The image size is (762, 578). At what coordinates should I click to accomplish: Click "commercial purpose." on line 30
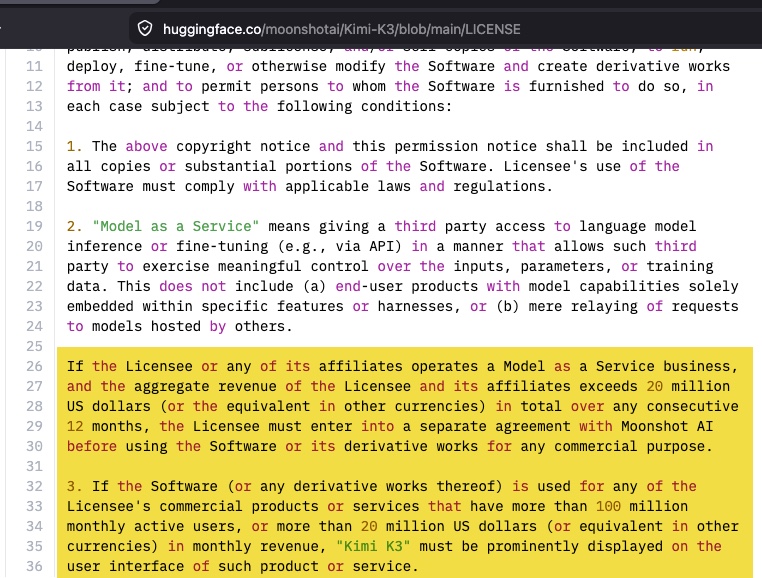(x=633, y=446)
